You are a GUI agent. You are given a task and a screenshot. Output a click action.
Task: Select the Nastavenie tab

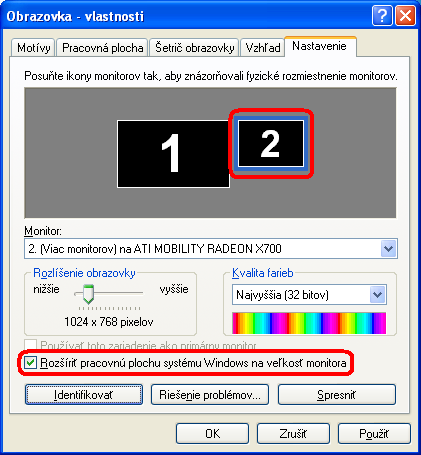tap(319, 46)
